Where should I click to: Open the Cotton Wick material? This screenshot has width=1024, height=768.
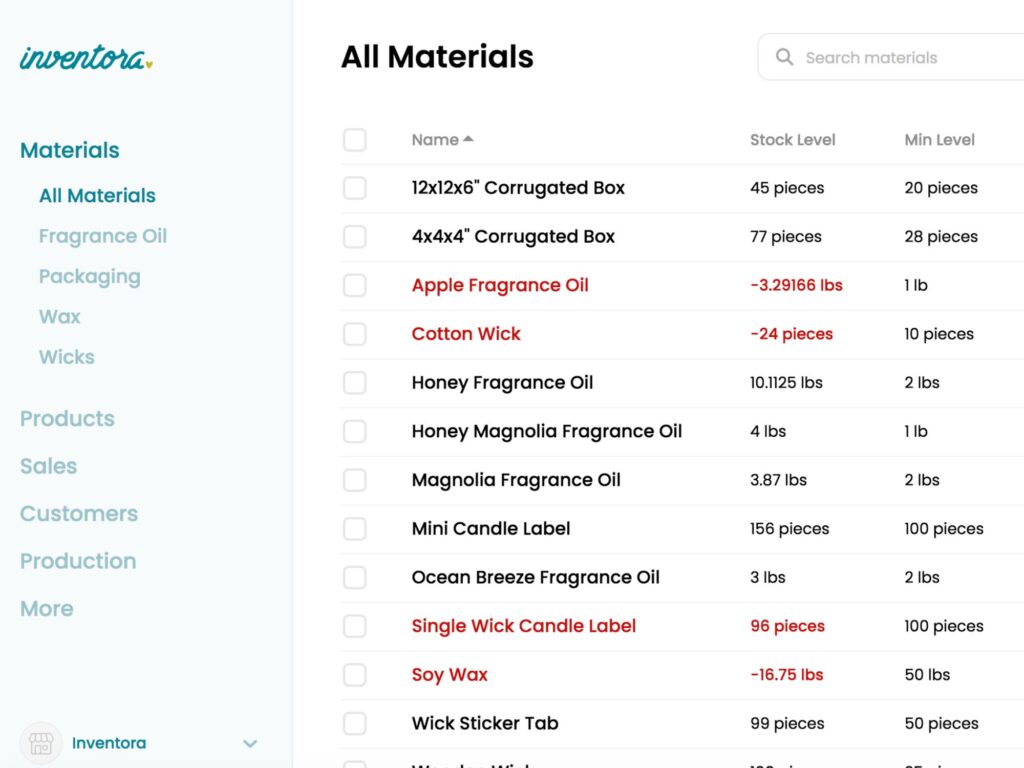click(466, 334)
